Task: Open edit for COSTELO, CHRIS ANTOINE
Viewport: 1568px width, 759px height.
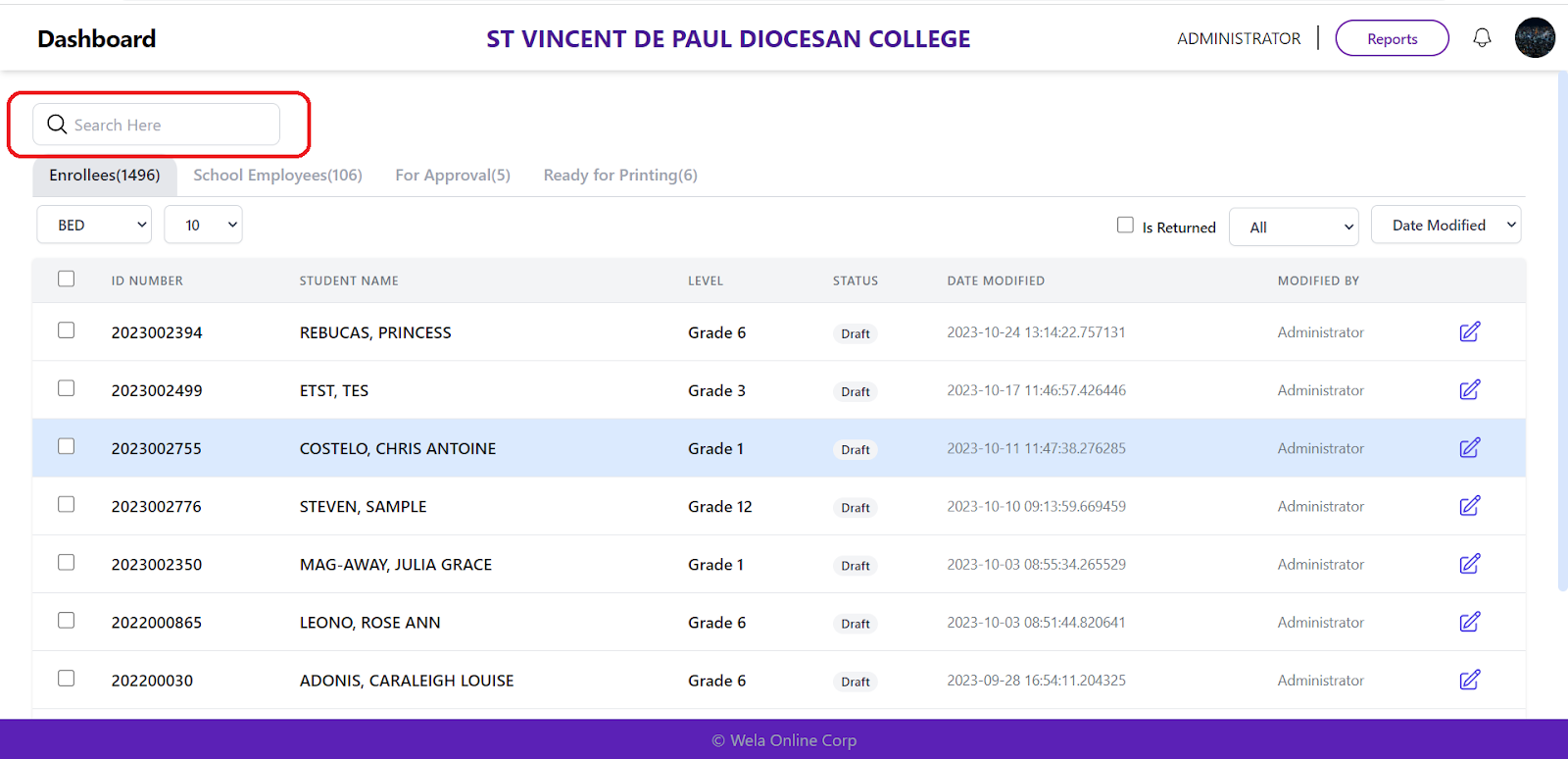Action: (x=1469, y=448)
